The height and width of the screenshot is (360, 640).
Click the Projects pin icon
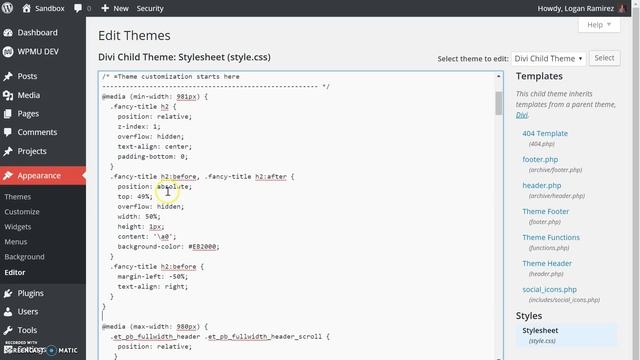click(x=8, y=151)
